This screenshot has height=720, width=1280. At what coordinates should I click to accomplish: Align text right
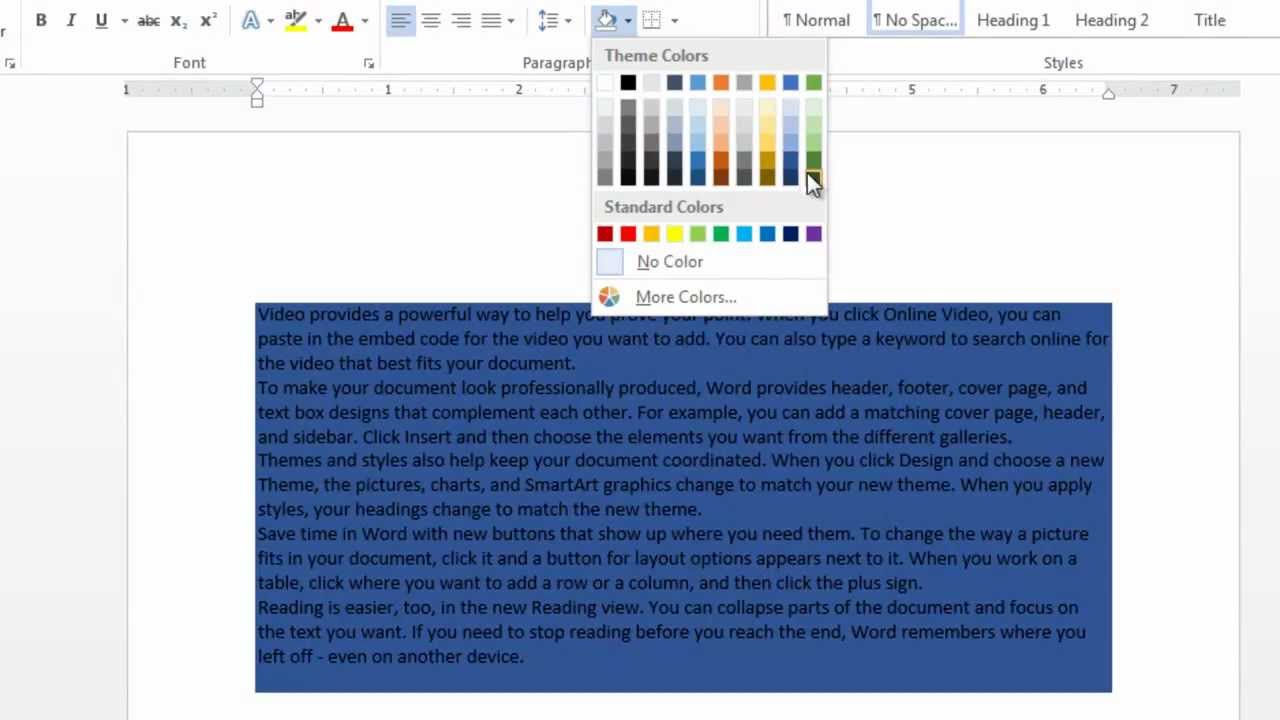[461, 20]
